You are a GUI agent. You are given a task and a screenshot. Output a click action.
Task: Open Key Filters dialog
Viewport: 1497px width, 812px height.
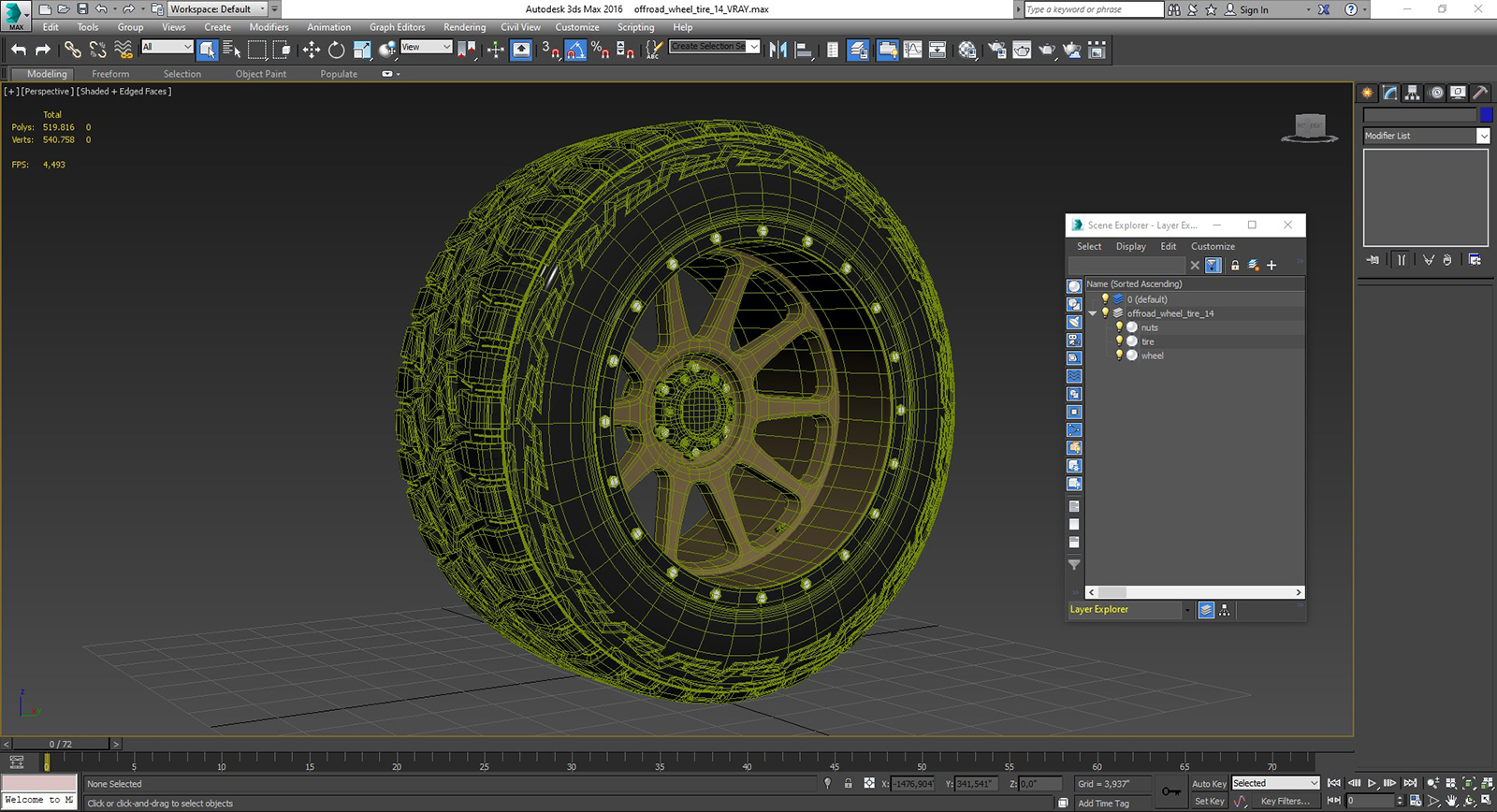tap(1285, 801)
